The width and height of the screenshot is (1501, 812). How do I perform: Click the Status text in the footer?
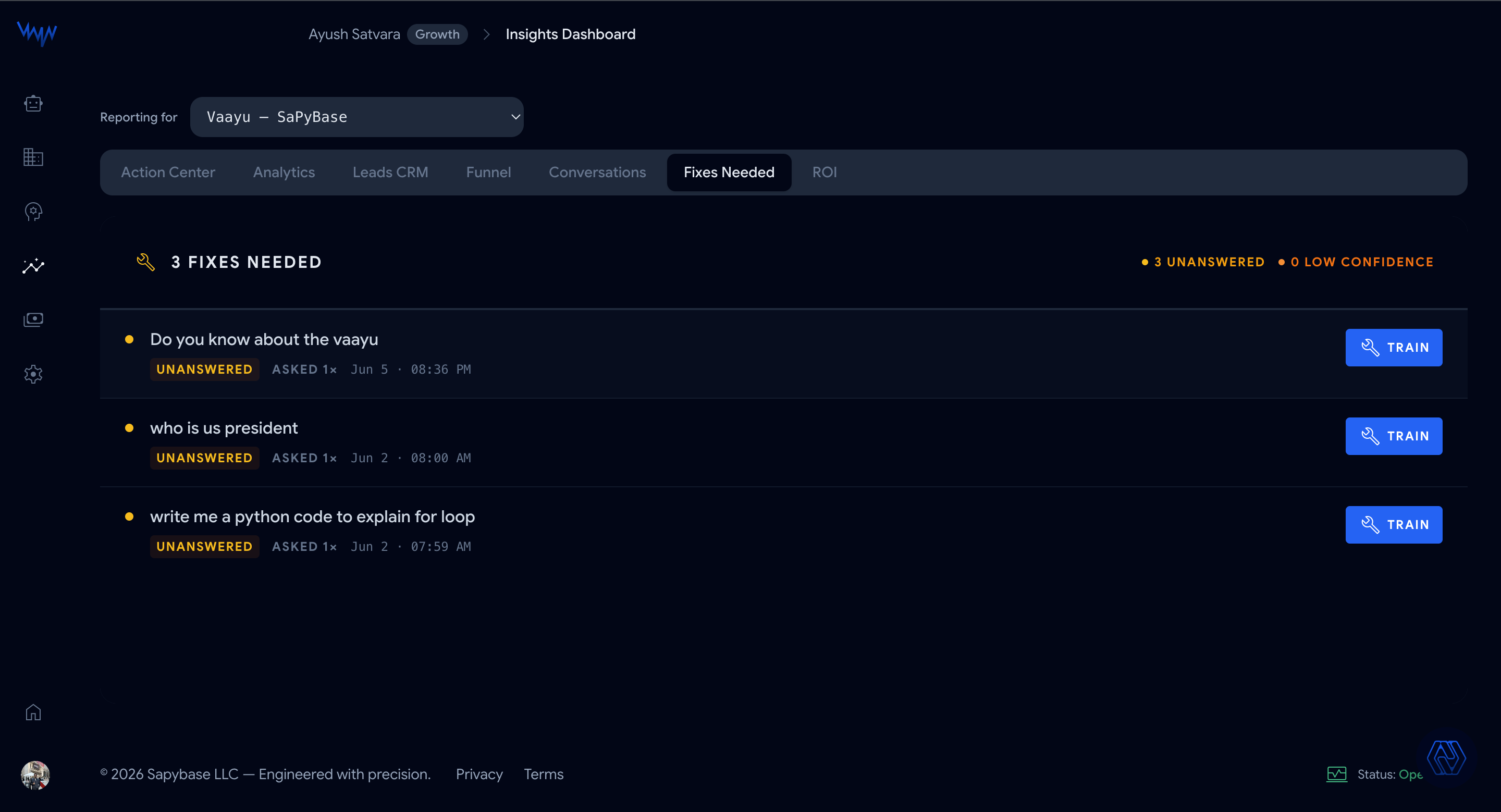[1389, 774]
